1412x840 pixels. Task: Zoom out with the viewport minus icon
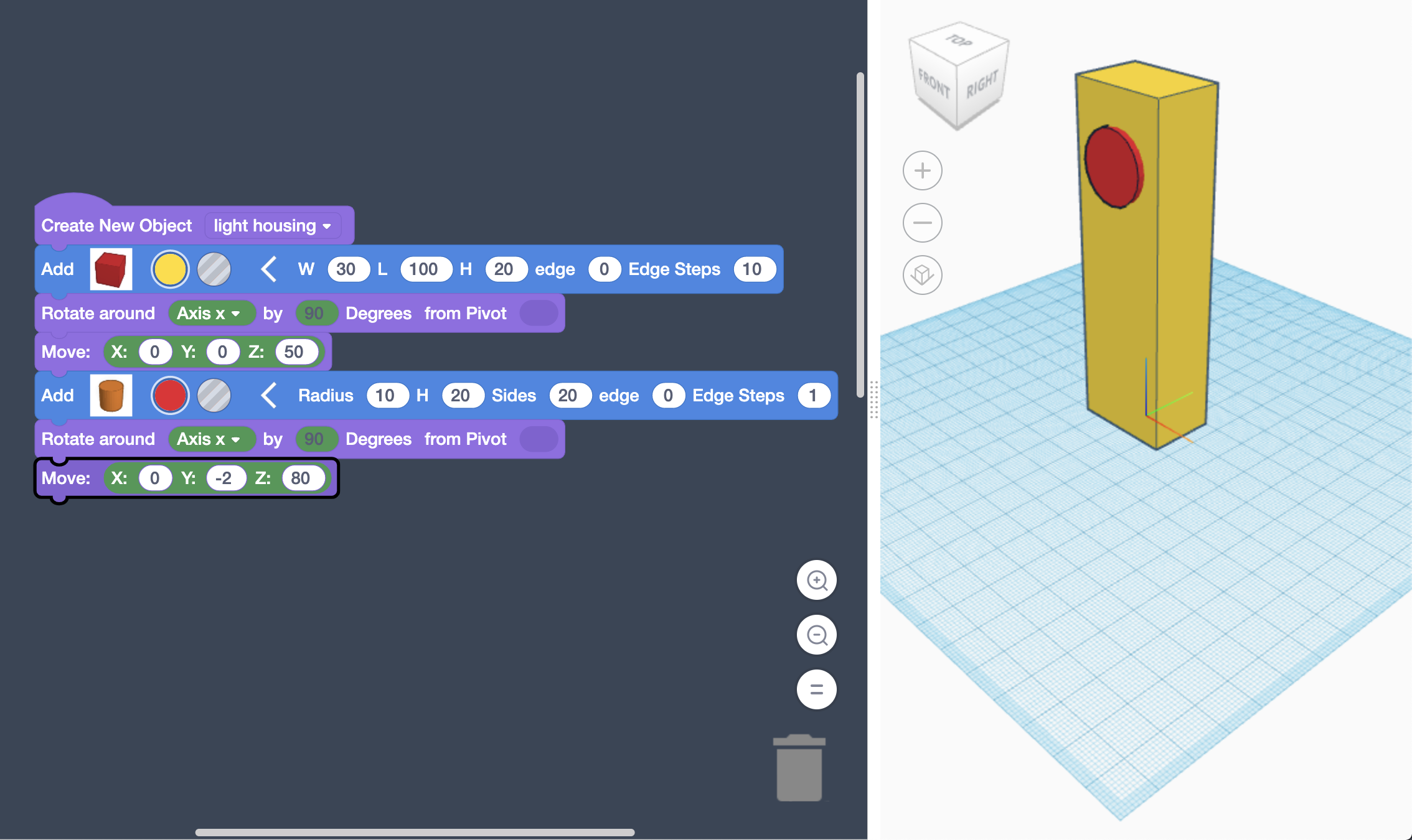pyautogui.click(x=922, y=222)
